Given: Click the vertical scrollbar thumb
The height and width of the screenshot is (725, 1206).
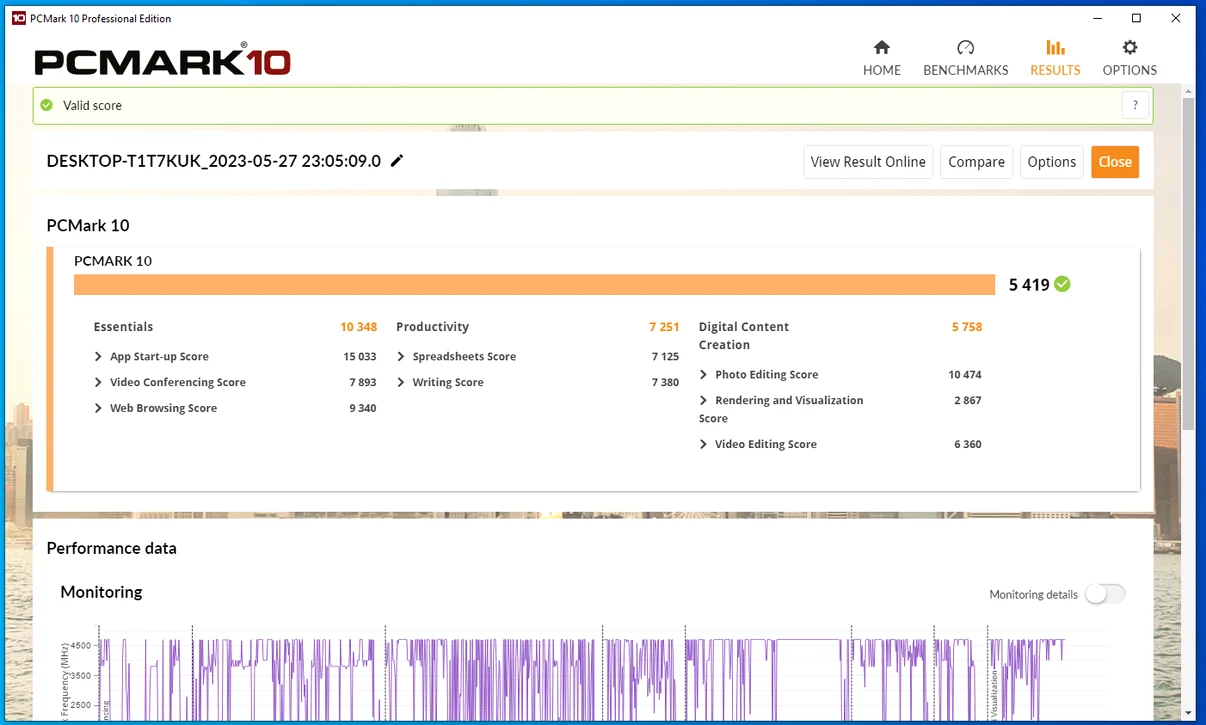Looking at the screenshot, I should (x=1188, y=265).
